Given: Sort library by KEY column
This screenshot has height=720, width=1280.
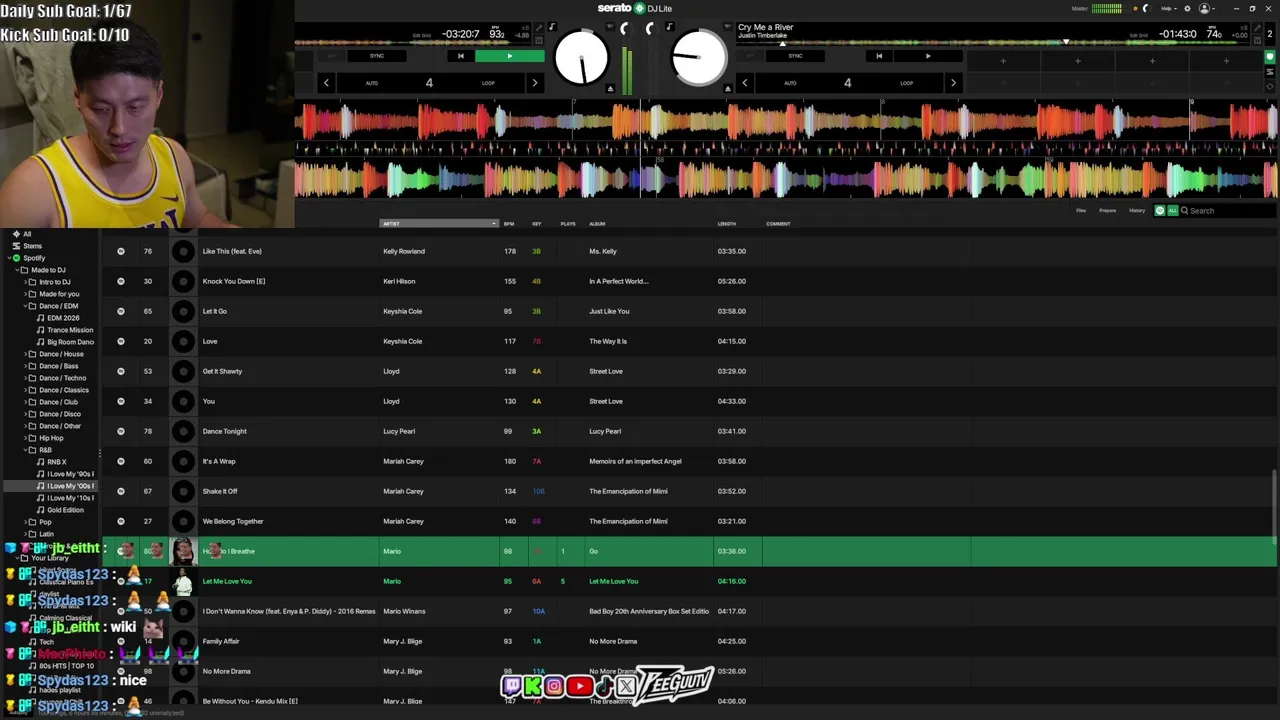Looking at the screenshot, I should tap(537, 224).
